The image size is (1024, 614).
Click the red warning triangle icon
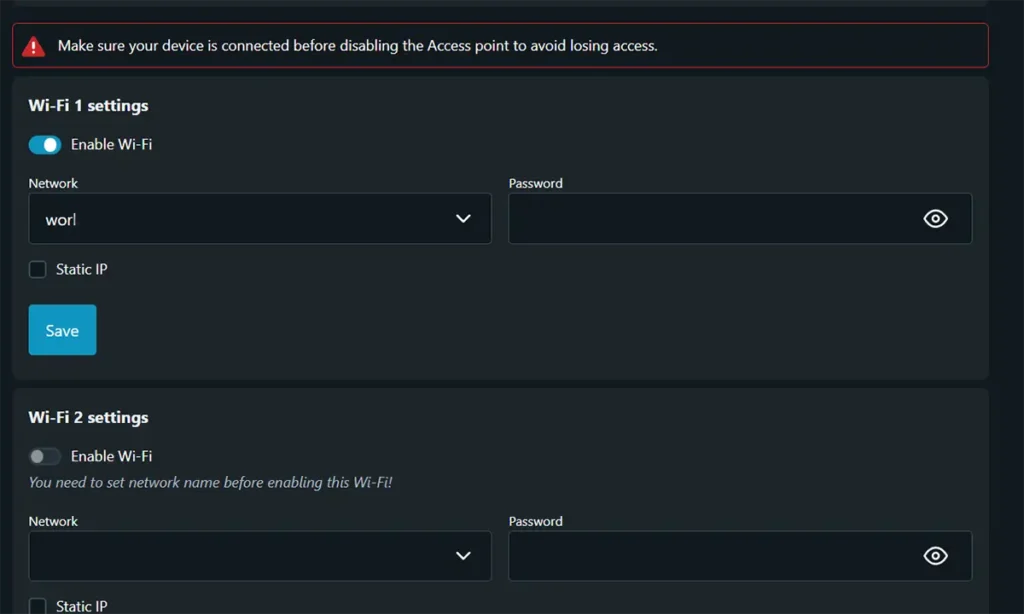(x=34, y=46)
